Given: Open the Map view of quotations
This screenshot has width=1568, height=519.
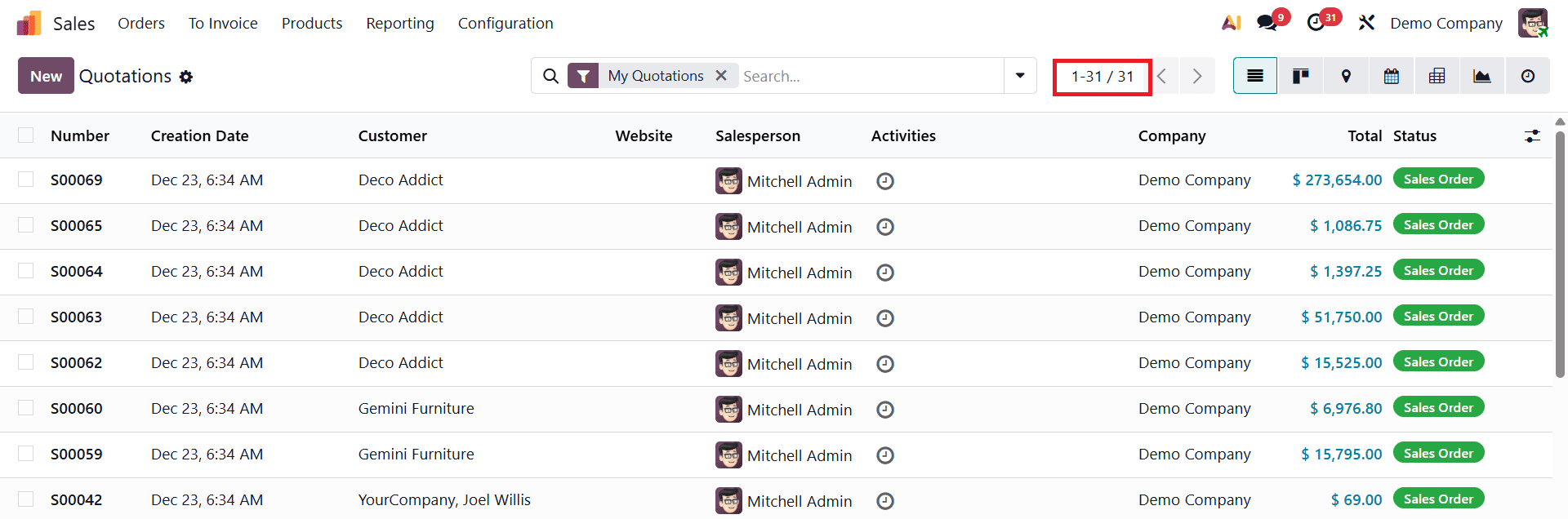Looking at the screenshot, I should [1345, 75].
